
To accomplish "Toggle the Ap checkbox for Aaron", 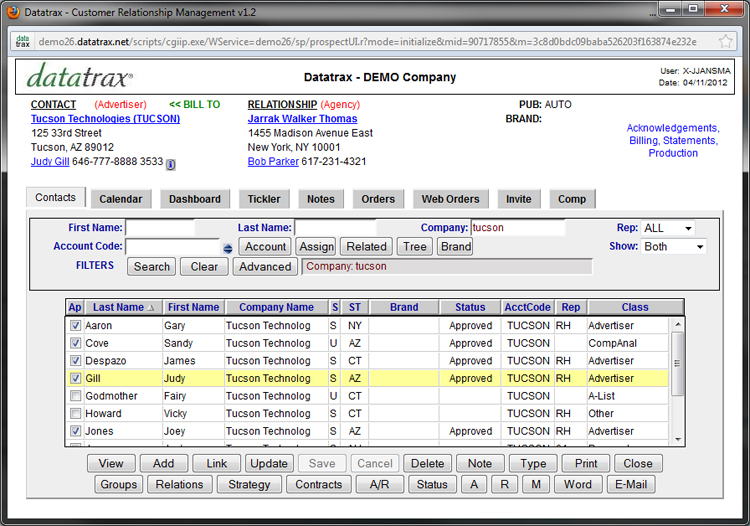I will (x=75, y=326).
